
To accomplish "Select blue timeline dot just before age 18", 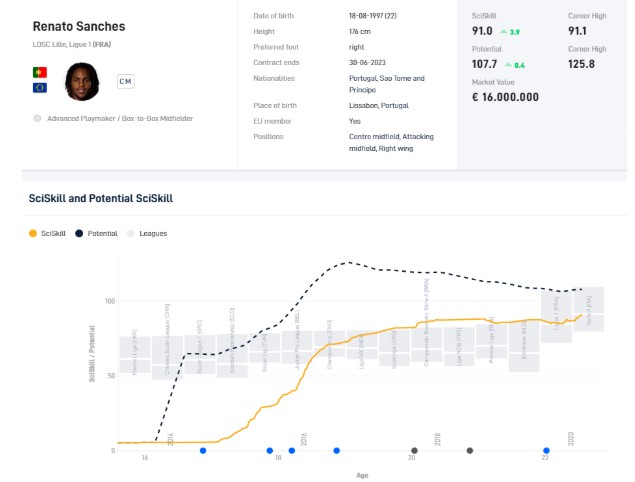I will pyautogui.click(x=270, y=450).
